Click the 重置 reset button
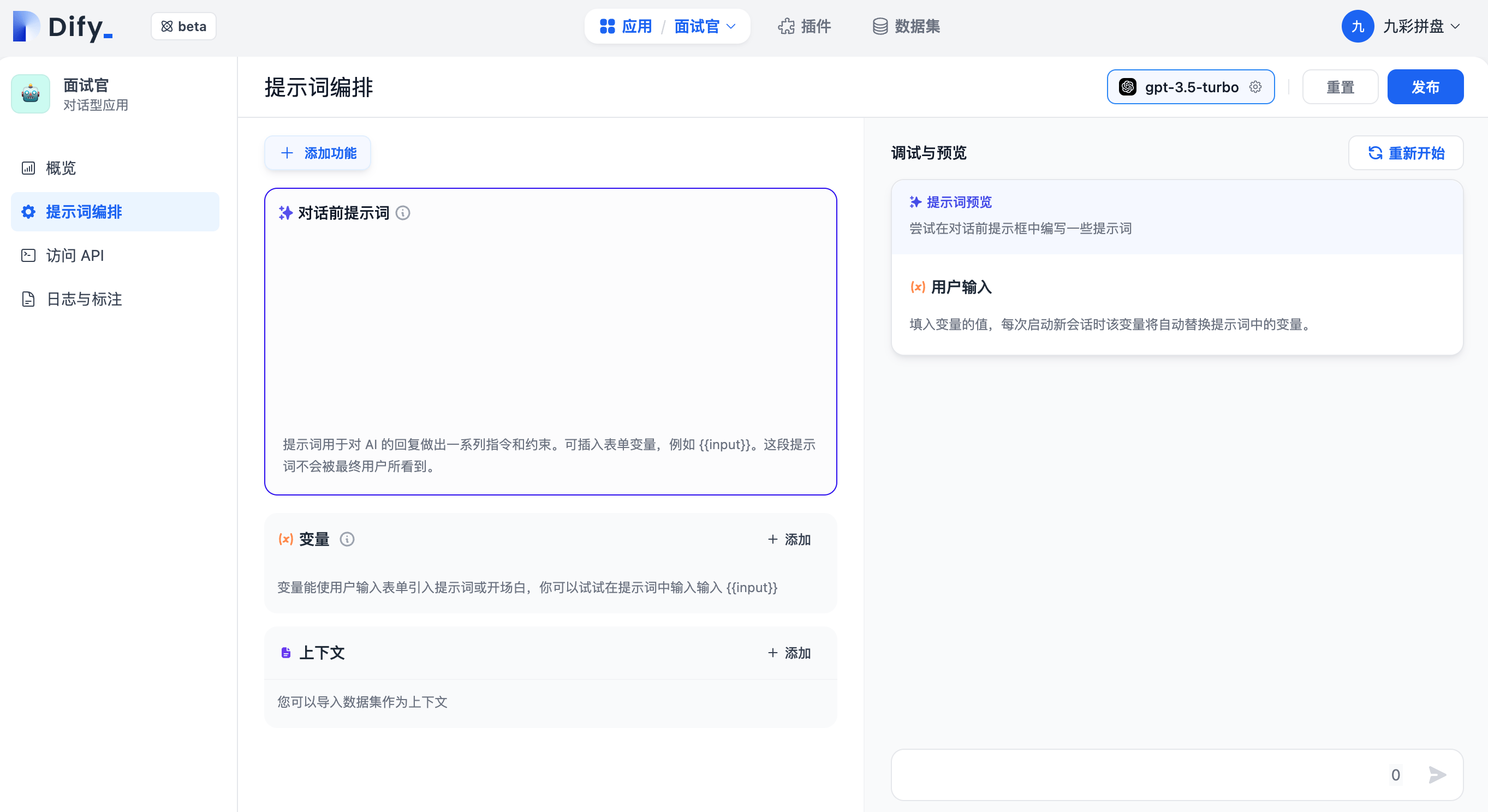 tap(1340, 87)
